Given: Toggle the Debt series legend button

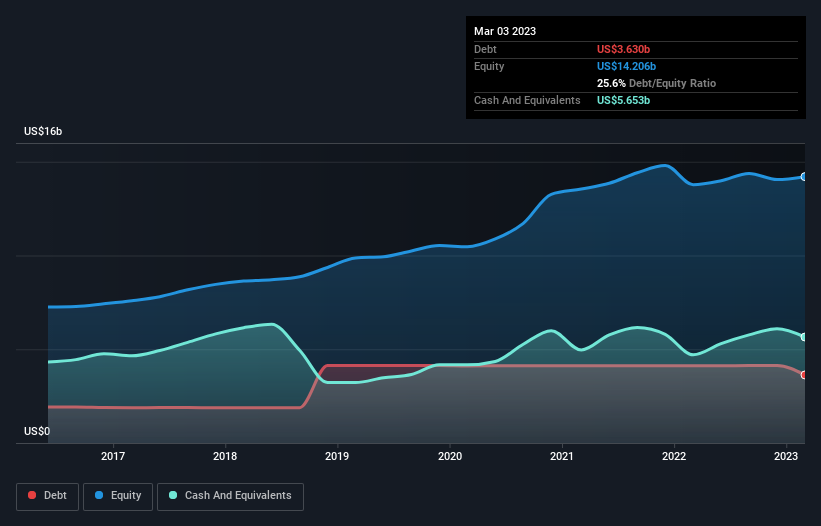Looking at the screenshot, I should (x=47, y=496).
